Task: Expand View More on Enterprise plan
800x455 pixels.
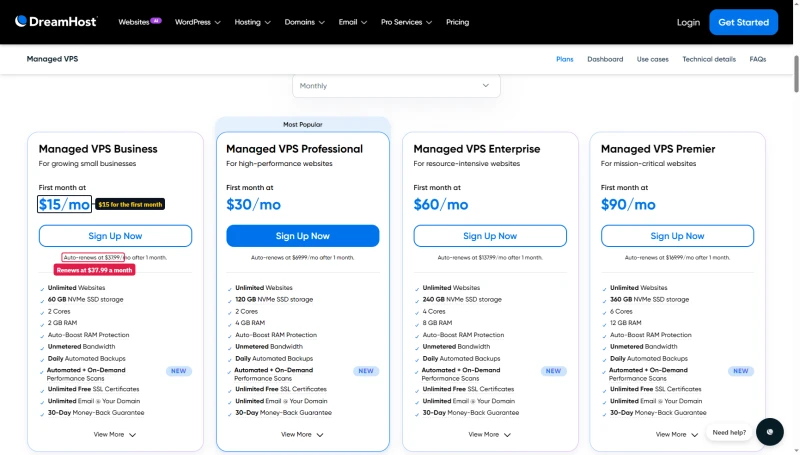Action: [489, 435]
